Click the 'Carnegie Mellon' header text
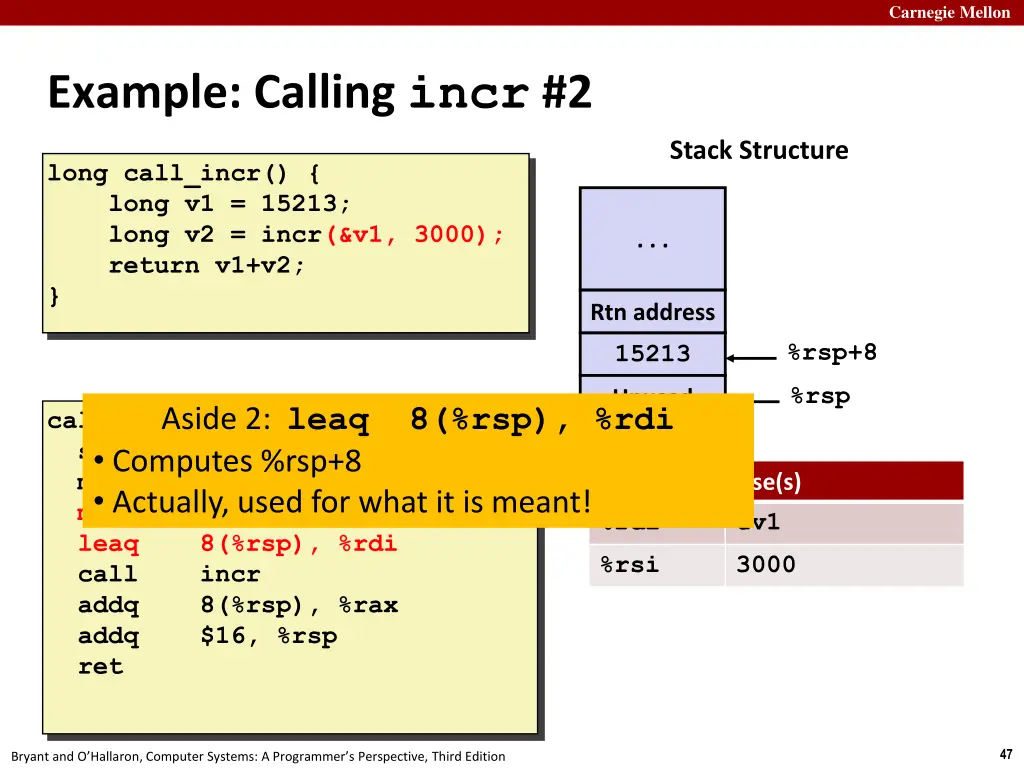The height and width of the screenshot is (768, 1024). point(949,12)
